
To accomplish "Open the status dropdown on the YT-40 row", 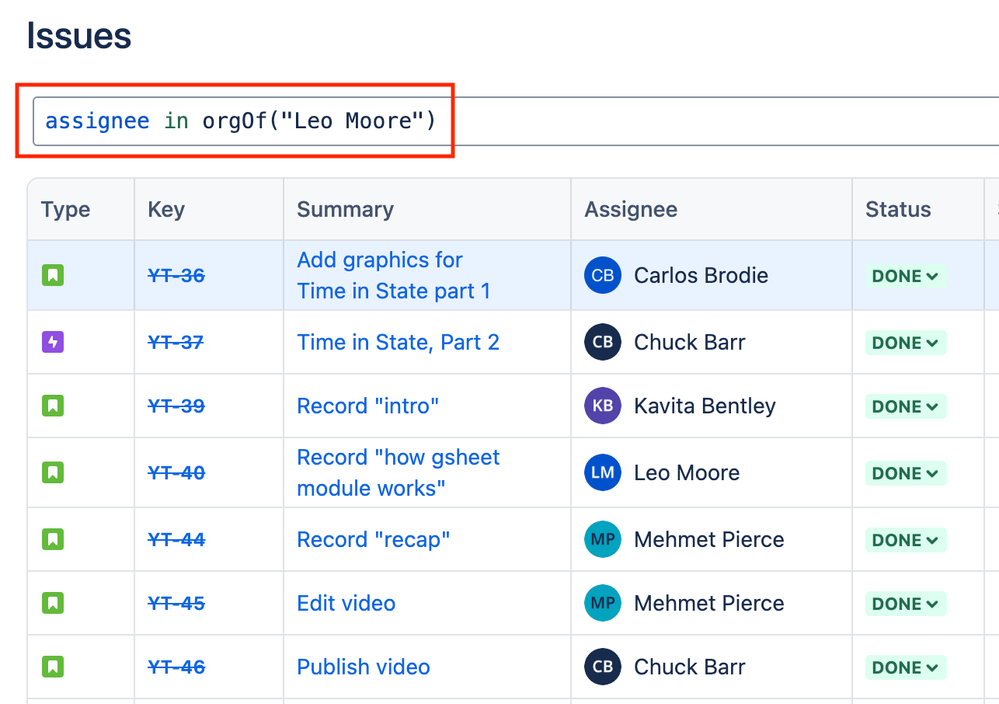I will pos(904,472).
